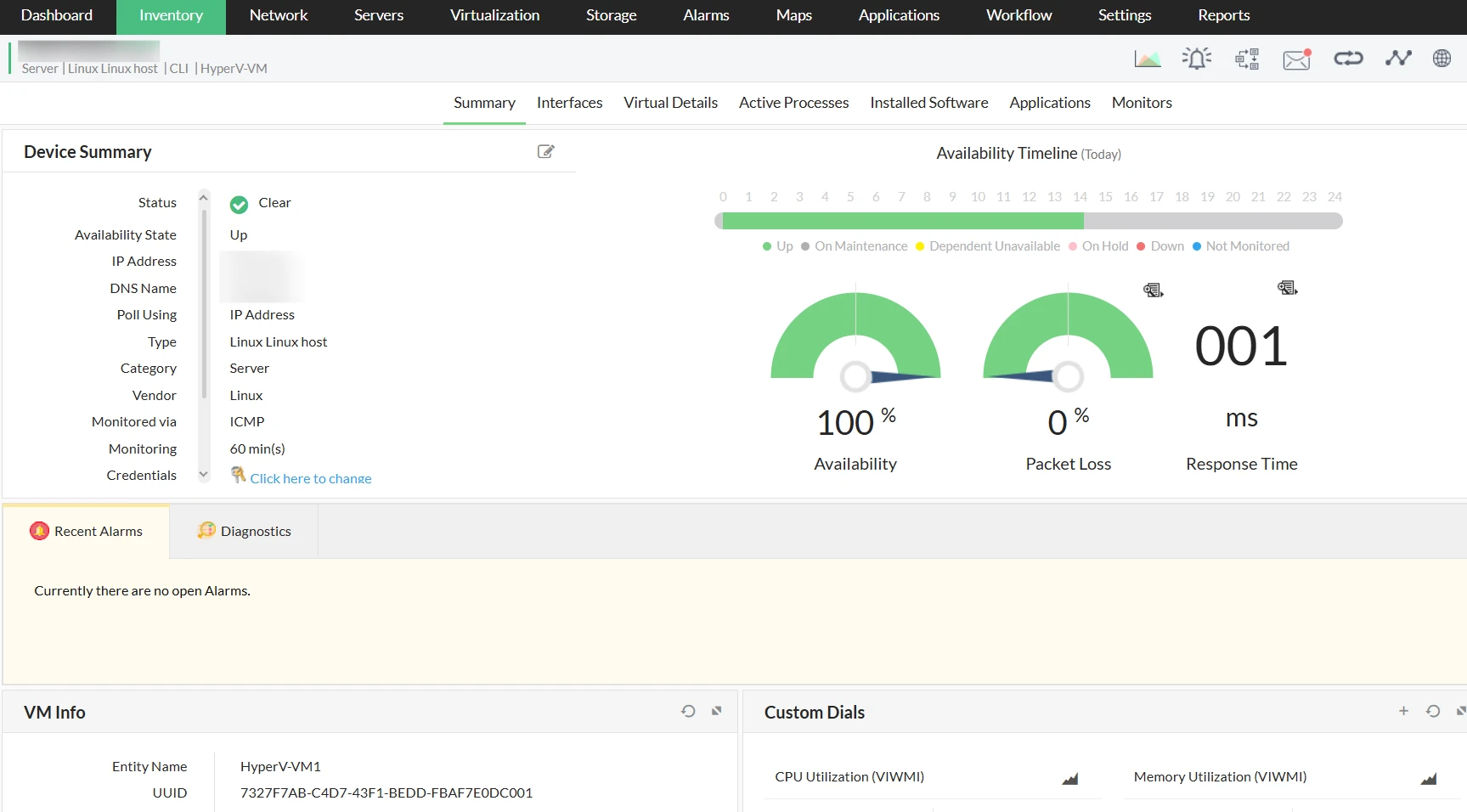This screenshot has width=1467, height=812.
Task: Switch to the Installed Software tab
Action: (x=928, y=103)
